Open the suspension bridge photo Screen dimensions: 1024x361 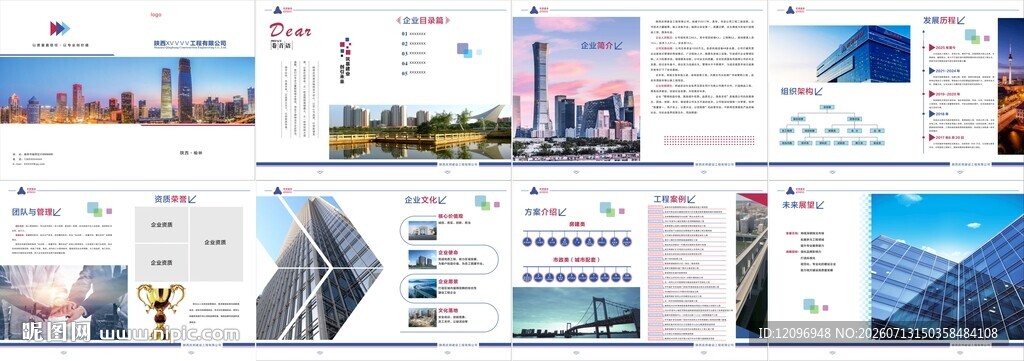click(576, 312)
